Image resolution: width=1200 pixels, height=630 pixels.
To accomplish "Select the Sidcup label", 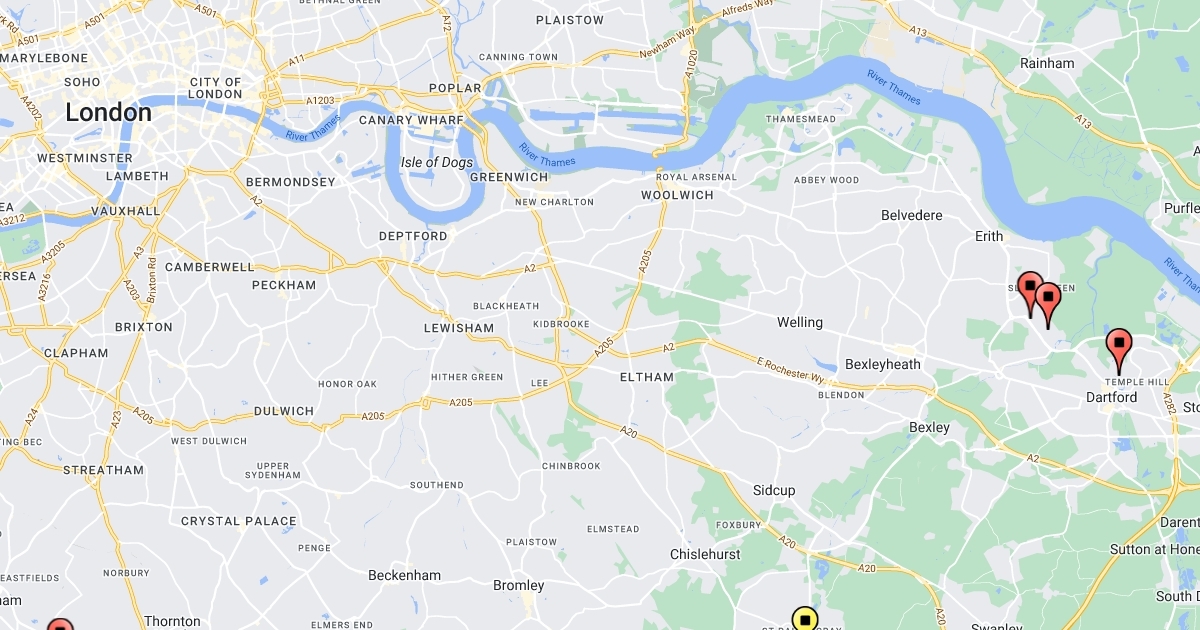I will pyautogui.click(x=774, y=490).
